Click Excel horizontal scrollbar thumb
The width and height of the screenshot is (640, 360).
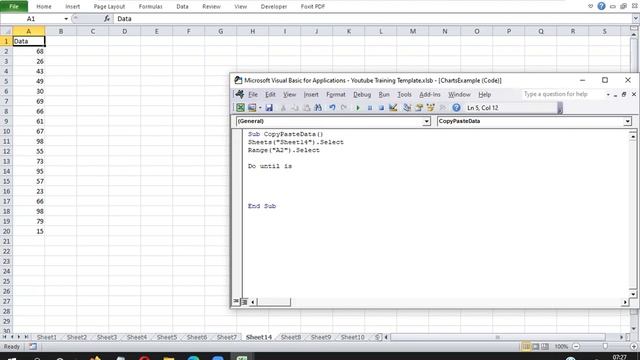click(497, 337)
